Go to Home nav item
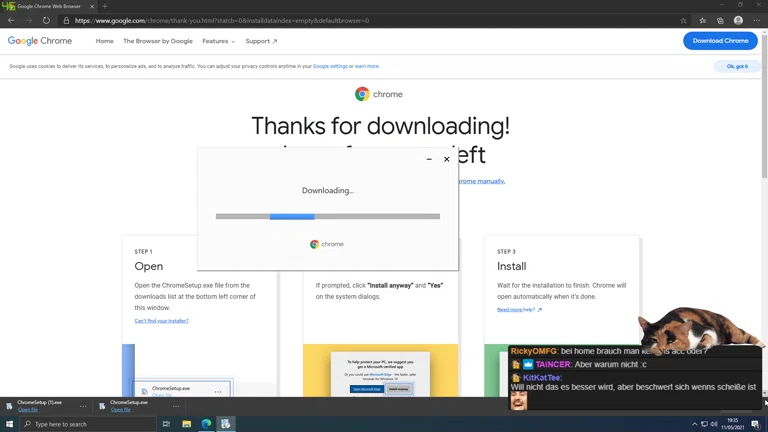The height and width of the screenshot is (432, 768). tap(104, 41)
